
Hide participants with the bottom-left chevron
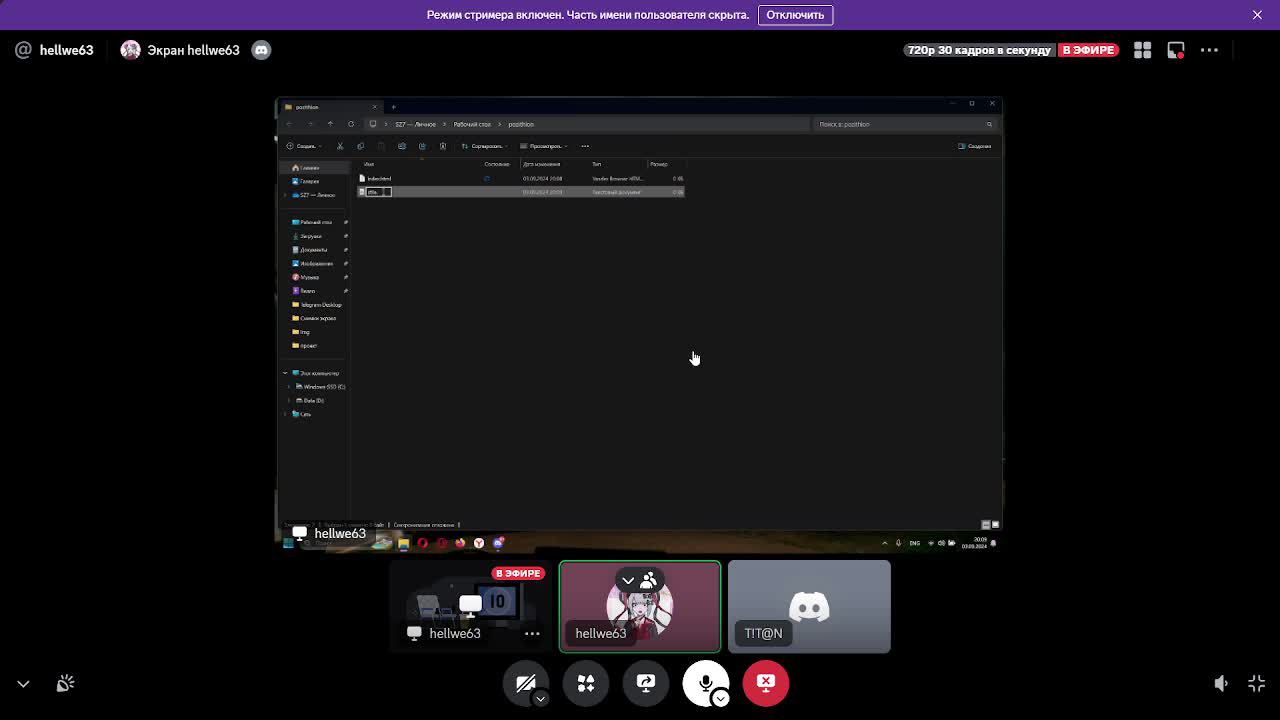click(23, 684)
